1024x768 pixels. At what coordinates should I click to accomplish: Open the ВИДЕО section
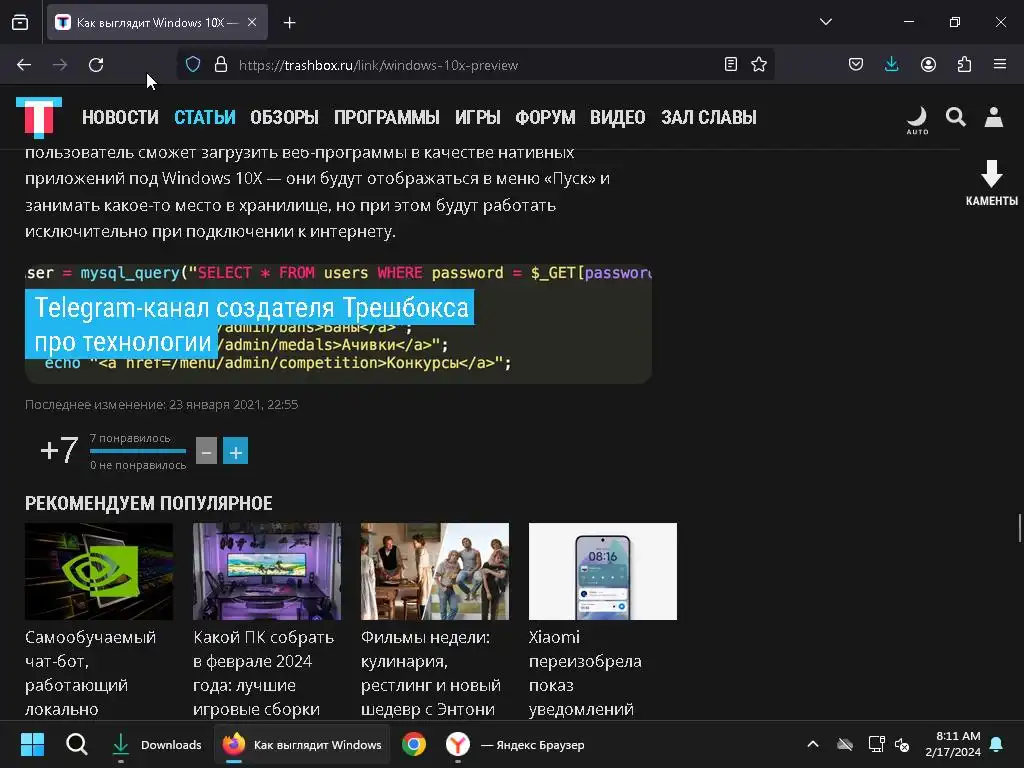tap(618, 118)
